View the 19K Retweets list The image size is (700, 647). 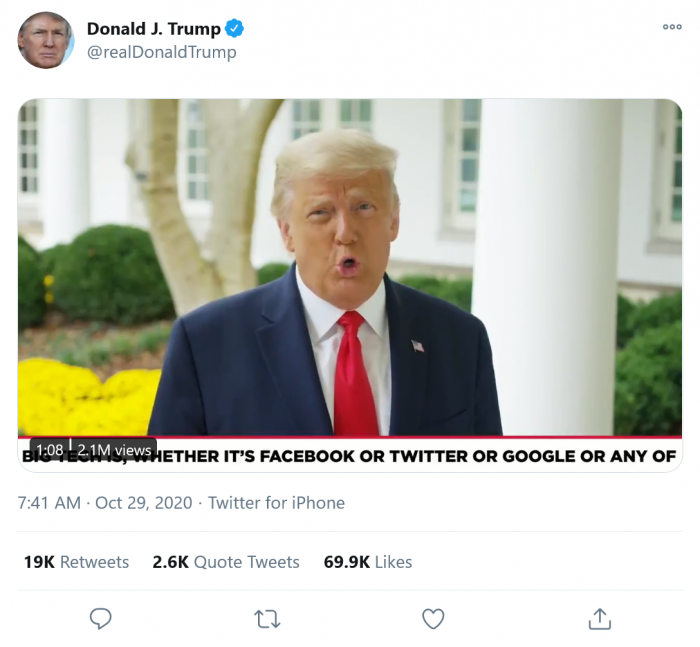pyautogui.click(x=76, y=562)
